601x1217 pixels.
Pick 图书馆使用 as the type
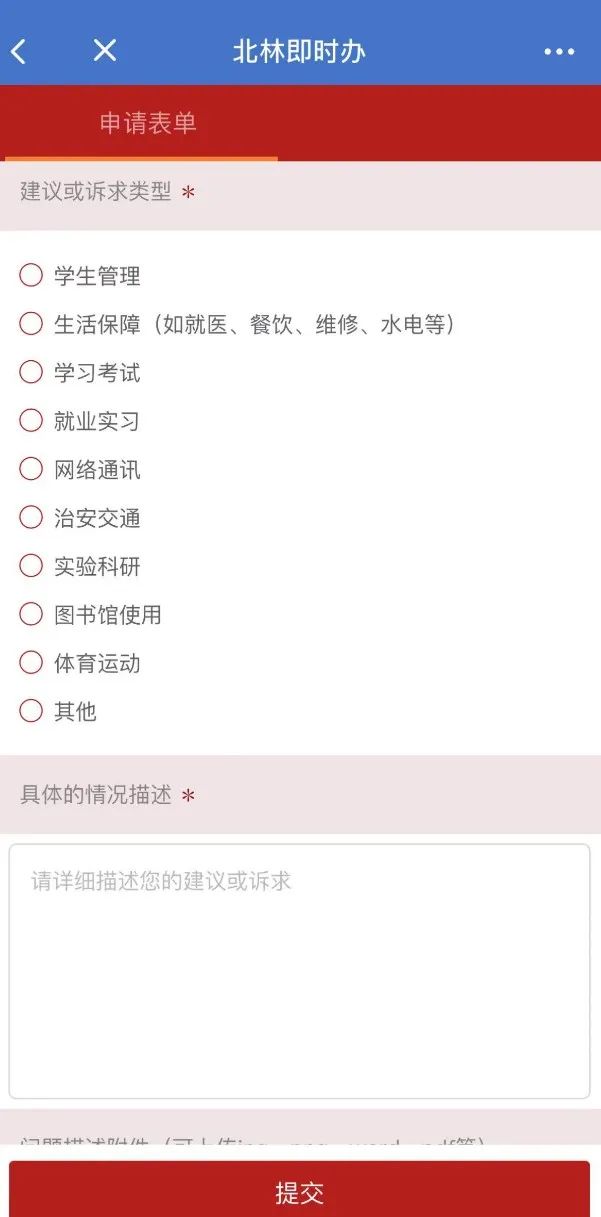point(31,614)
